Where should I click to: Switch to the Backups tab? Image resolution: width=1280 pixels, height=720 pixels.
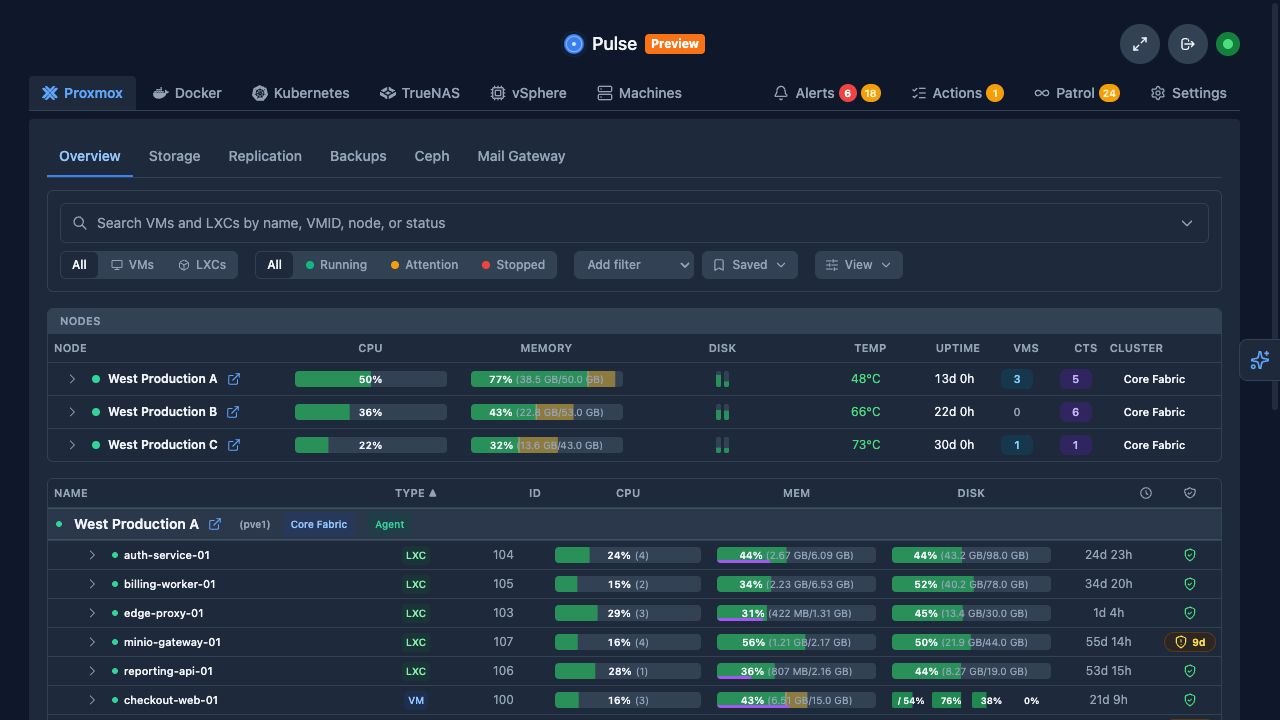coord(358,156)
